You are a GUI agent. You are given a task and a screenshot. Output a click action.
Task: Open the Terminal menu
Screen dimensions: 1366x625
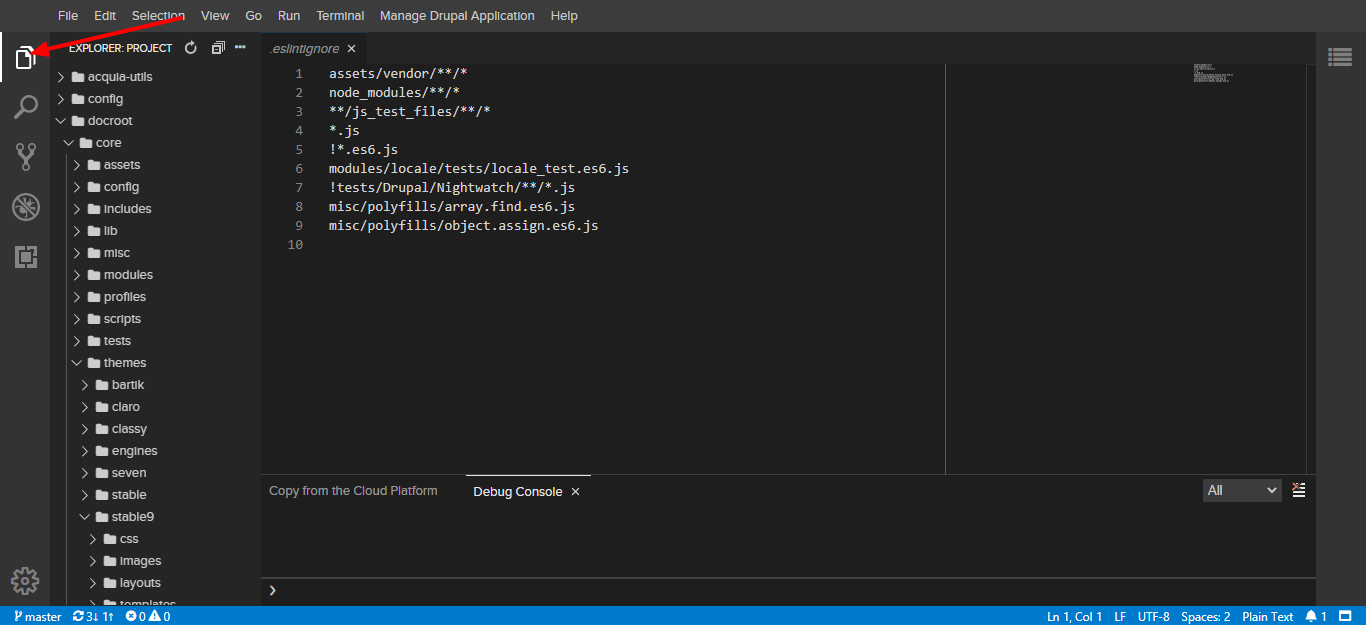(x=339, y=15)
